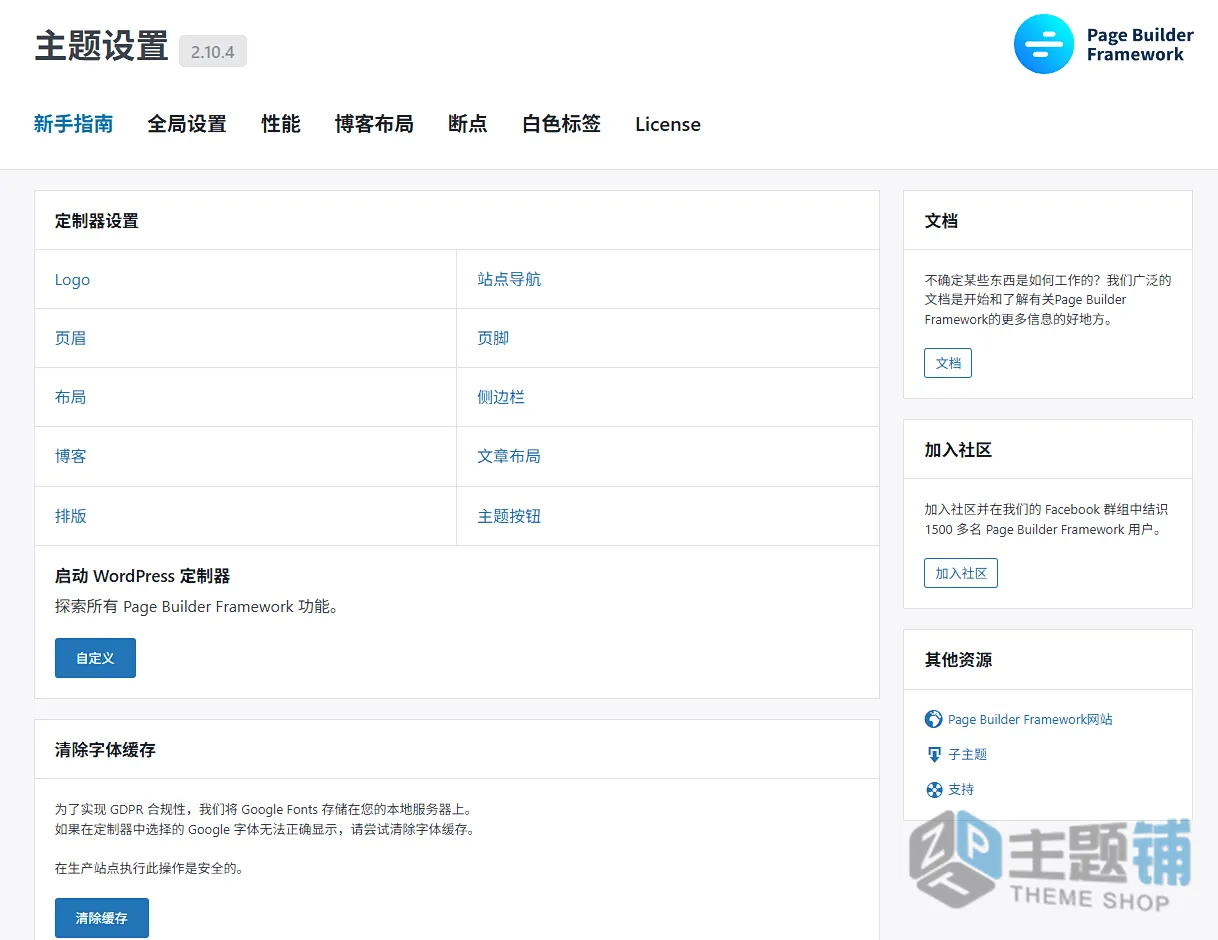
Task: Open the Logo customizer link
Action: (72, 280)
